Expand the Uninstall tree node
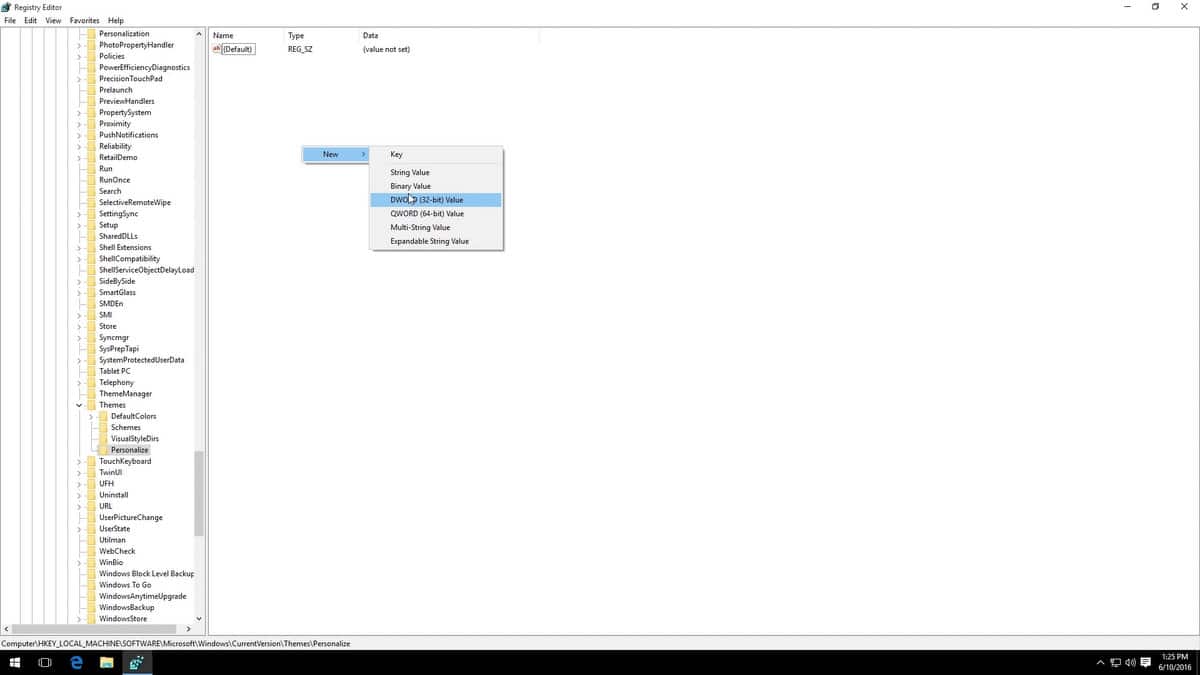1200x675 pixels. point(79,495)
